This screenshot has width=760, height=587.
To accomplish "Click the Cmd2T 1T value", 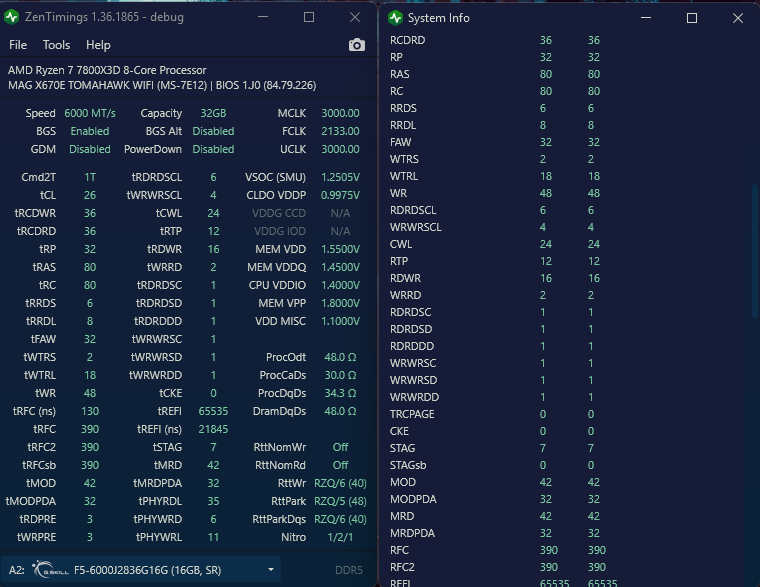I will 90,177.
